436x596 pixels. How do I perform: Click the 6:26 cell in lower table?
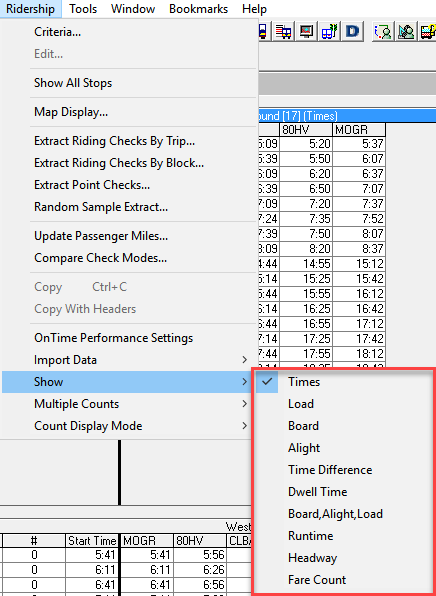click(x=200, y=570)
